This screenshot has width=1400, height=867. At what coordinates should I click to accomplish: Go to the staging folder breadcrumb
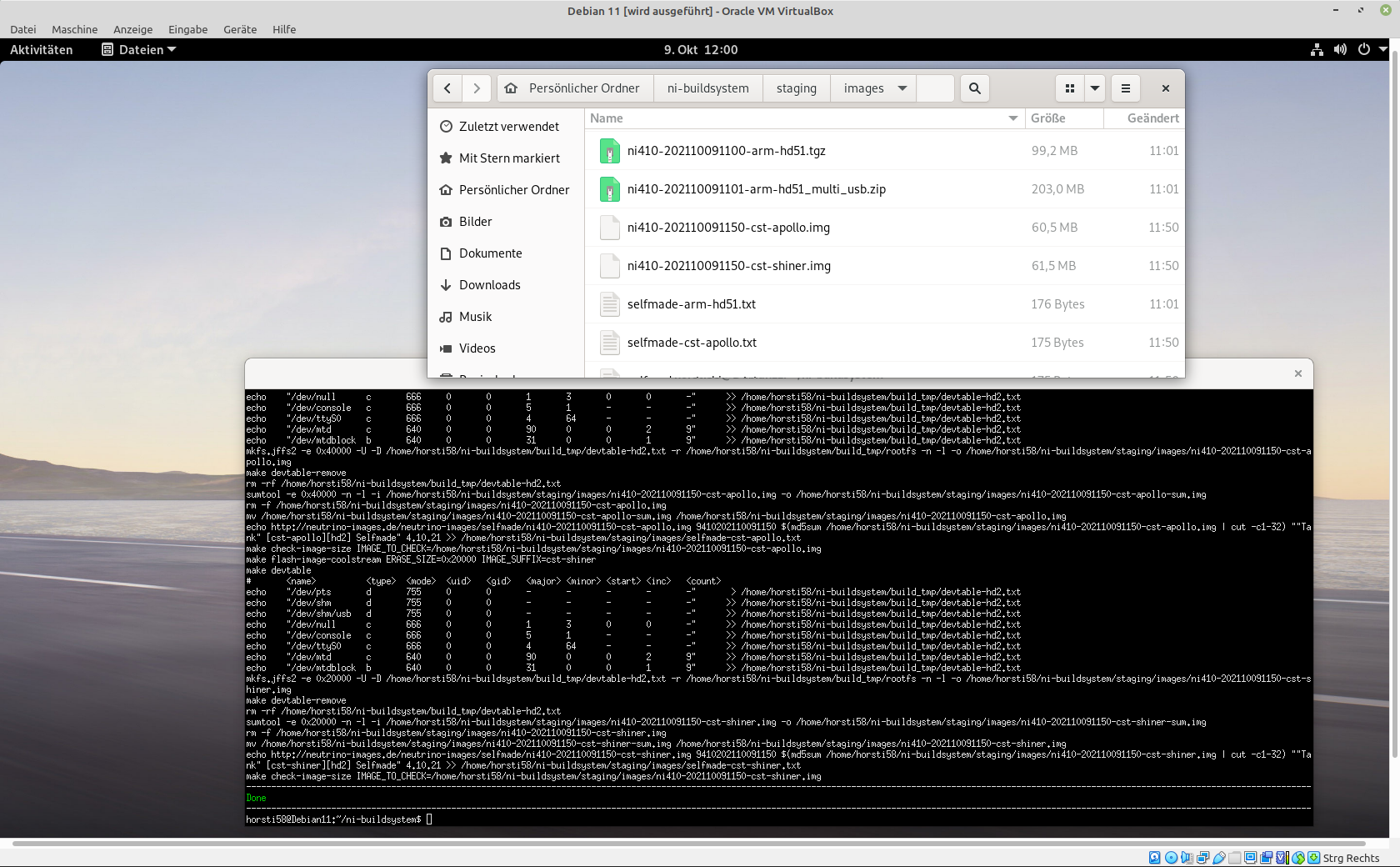(x=796, y=88)
